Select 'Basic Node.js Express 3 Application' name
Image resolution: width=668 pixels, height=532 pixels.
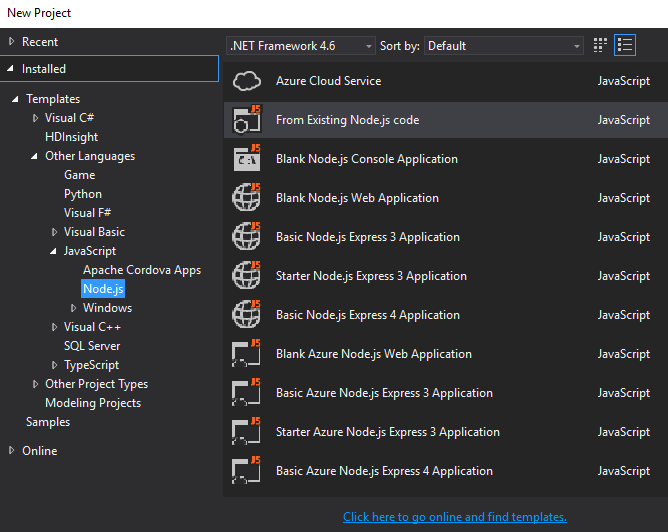(368, 237)
